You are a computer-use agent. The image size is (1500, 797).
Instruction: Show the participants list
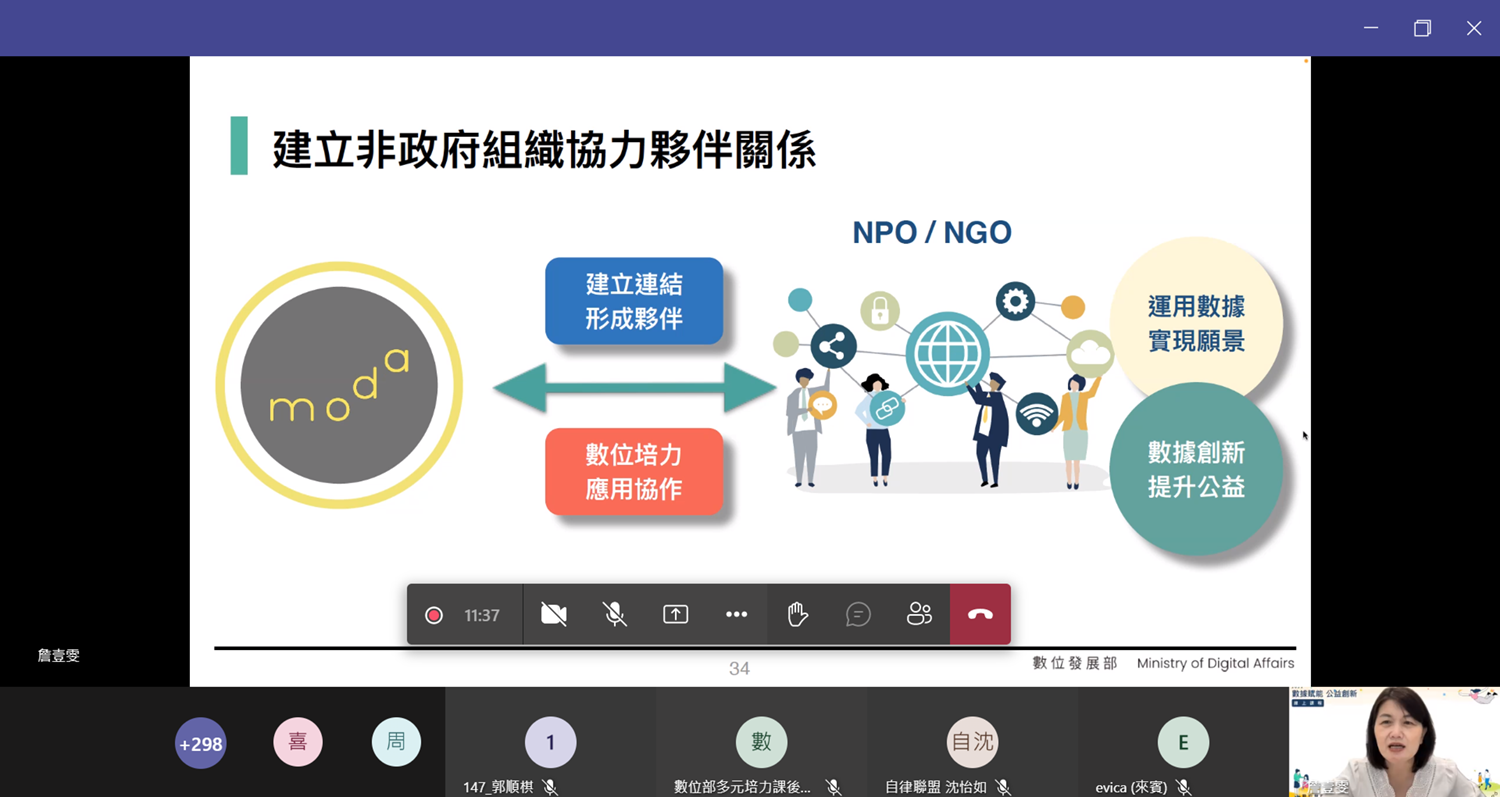coord(919,615)
